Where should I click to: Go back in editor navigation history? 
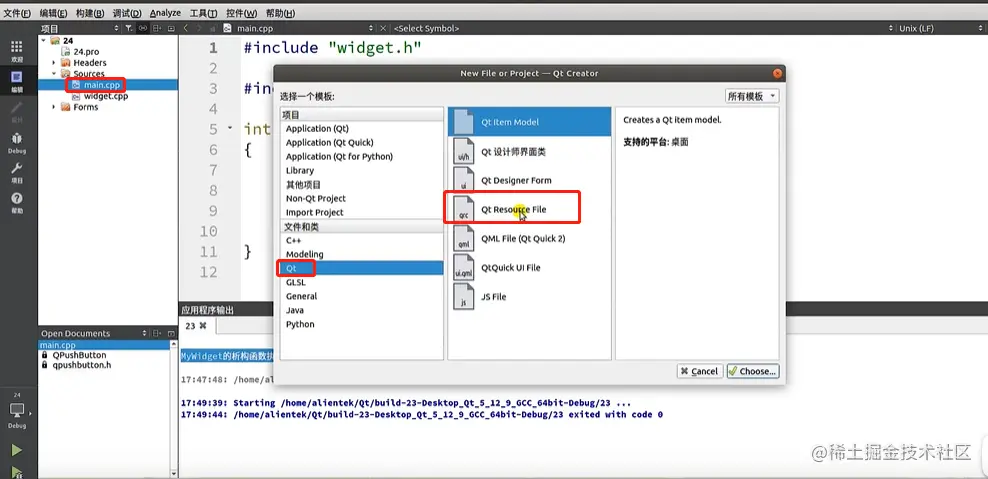coord(186,28)
